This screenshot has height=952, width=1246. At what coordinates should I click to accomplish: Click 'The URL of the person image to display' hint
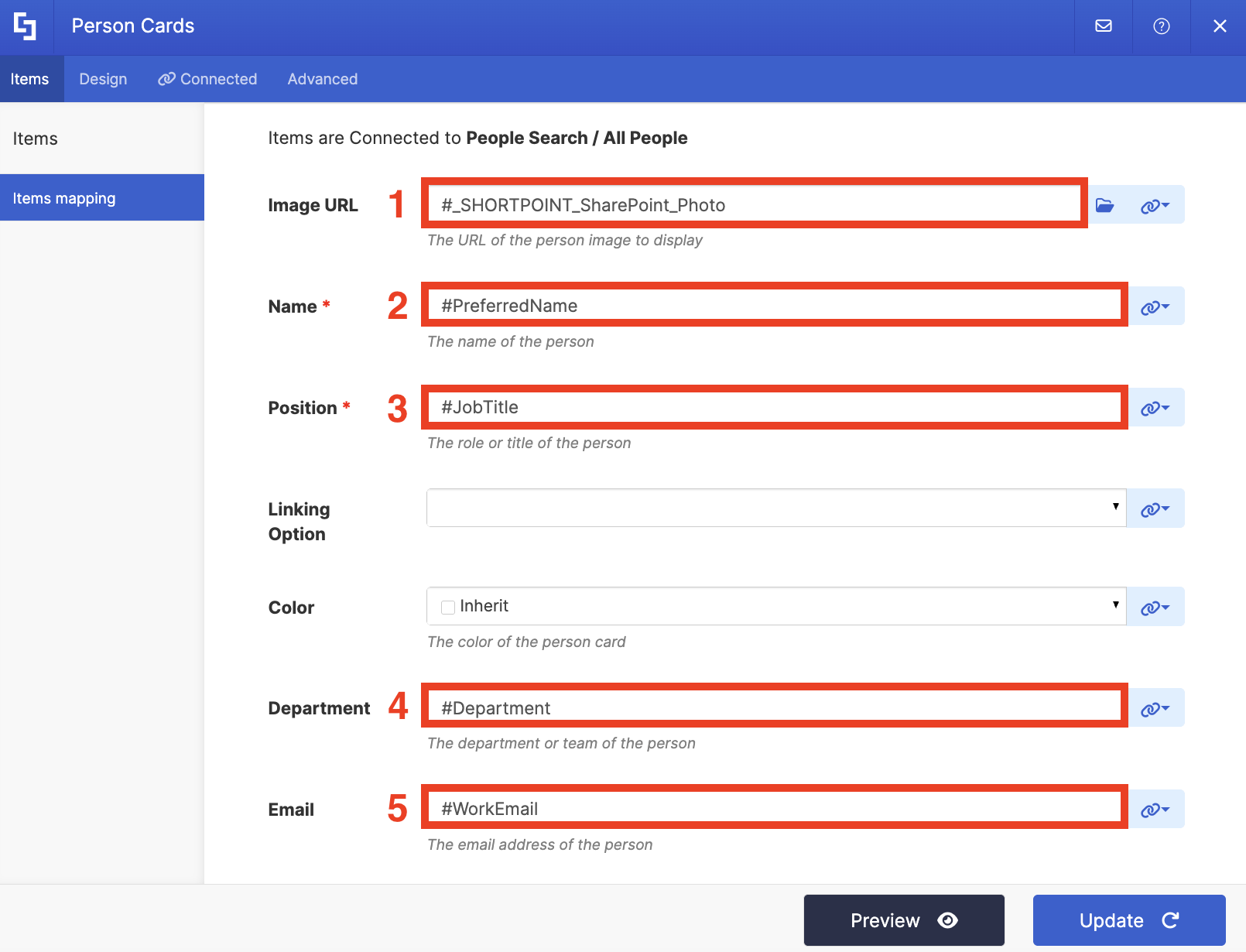click(x=565, y=240)
